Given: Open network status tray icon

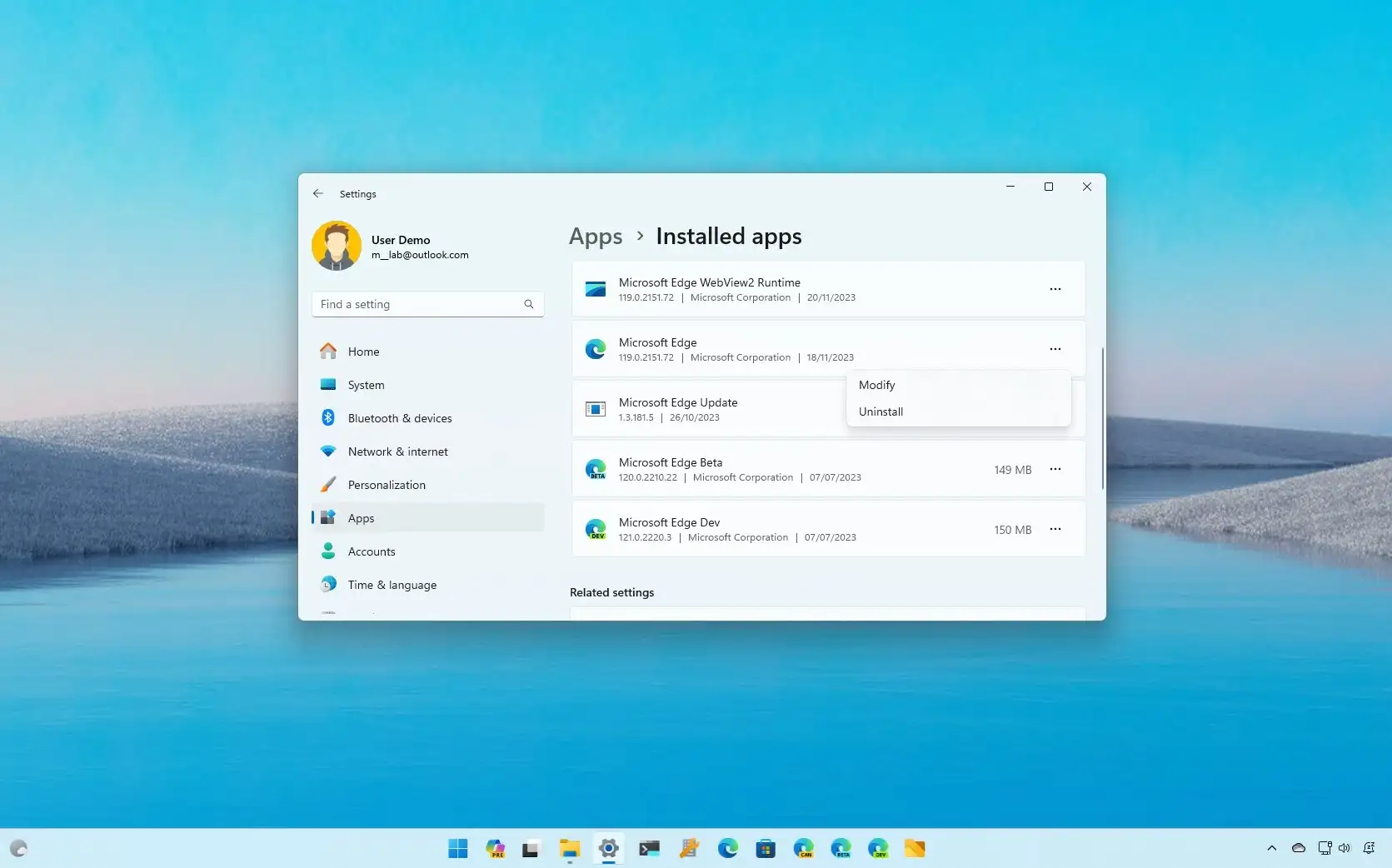Looking at the screenshot, I should pos(1325,848).
